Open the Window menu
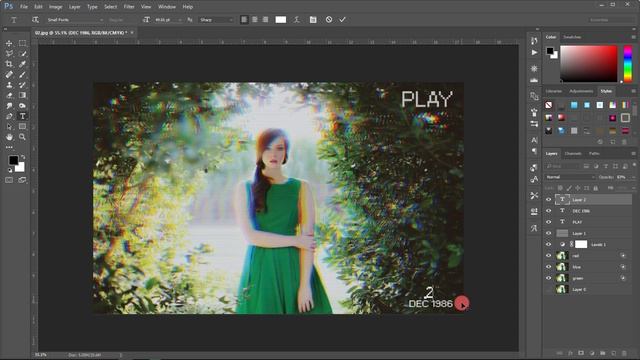Image resolution: width=640 pixels, height=360 pixels. (167, 7)
